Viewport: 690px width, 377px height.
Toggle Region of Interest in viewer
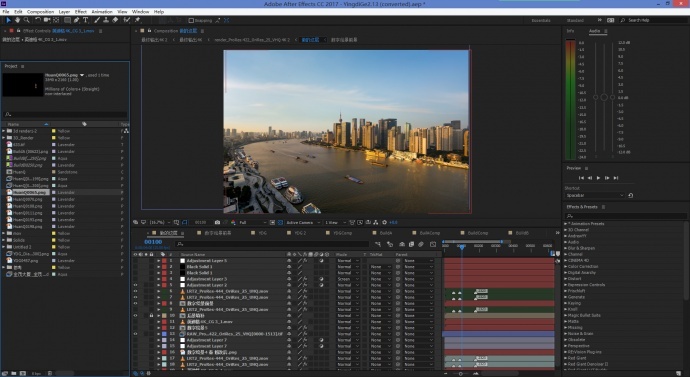pyautogui.click(x=272, y=222)
